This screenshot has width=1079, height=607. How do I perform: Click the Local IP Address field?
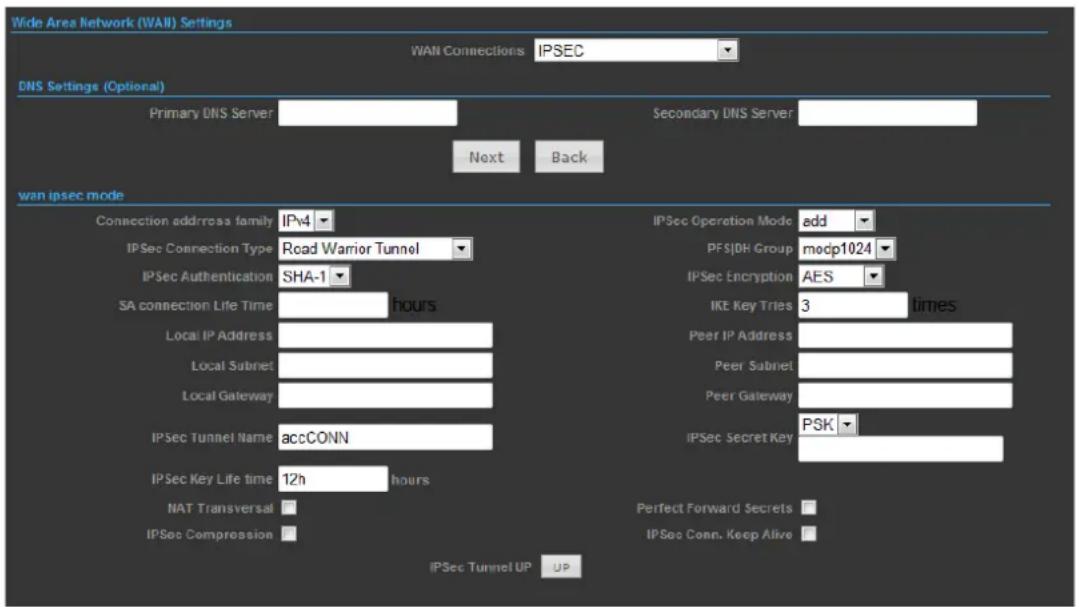385,335
